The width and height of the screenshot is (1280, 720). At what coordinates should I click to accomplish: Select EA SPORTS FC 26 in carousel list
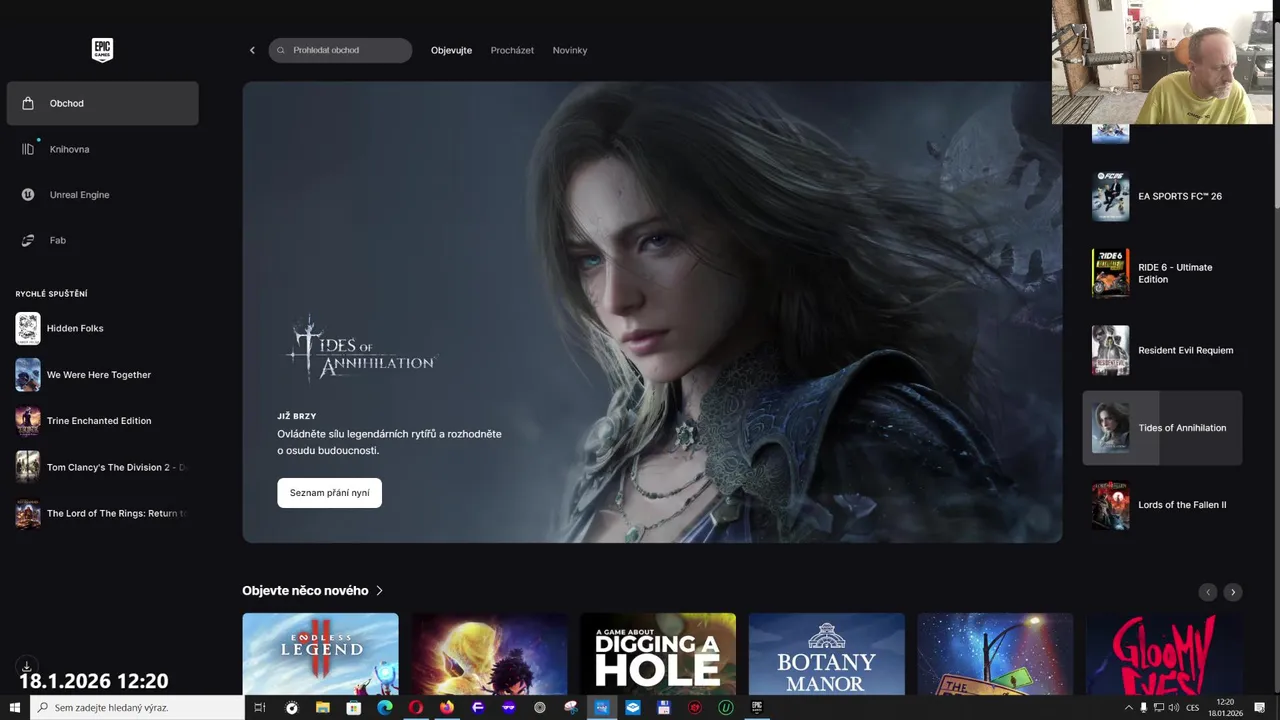[1162, 197]
